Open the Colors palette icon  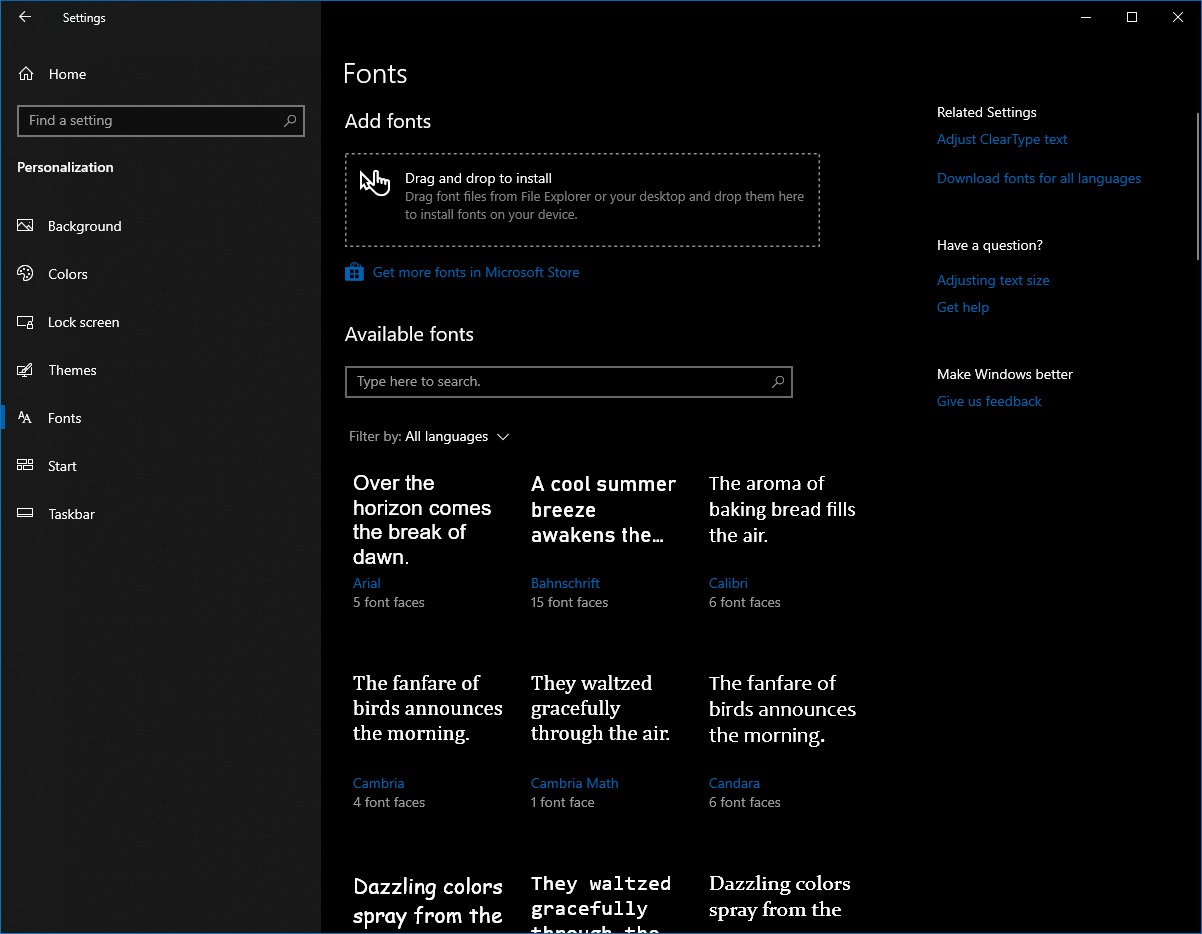26,274
